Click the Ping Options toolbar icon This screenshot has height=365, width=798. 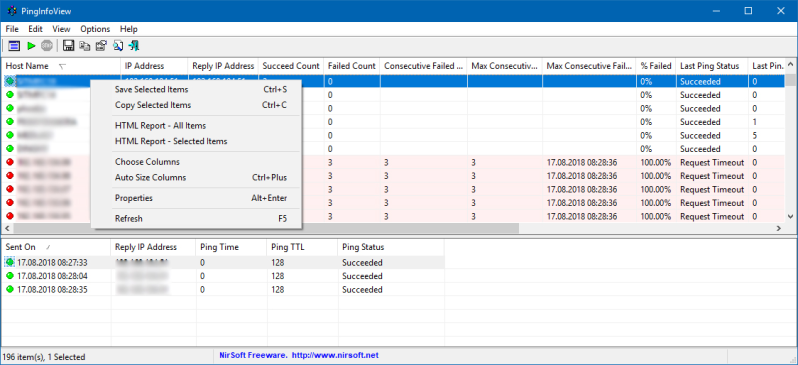tap(14, 46)
